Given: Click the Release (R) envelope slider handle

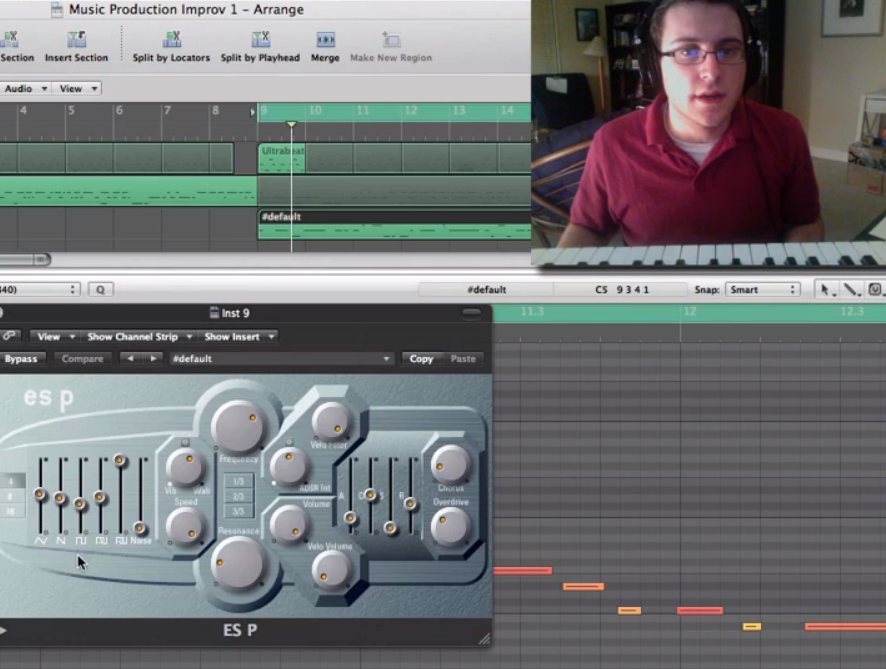Looking at the screenshot, I should tap(410, 503).
